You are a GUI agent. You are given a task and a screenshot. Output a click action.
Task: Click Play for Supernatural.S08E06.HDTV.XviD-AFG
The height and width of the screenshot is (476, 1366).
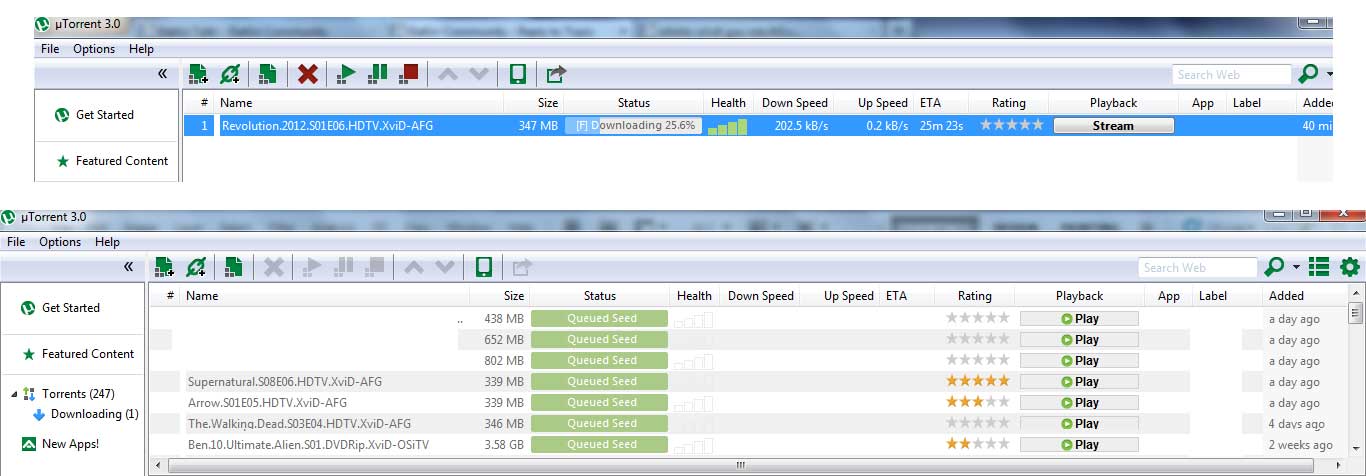1079,382
